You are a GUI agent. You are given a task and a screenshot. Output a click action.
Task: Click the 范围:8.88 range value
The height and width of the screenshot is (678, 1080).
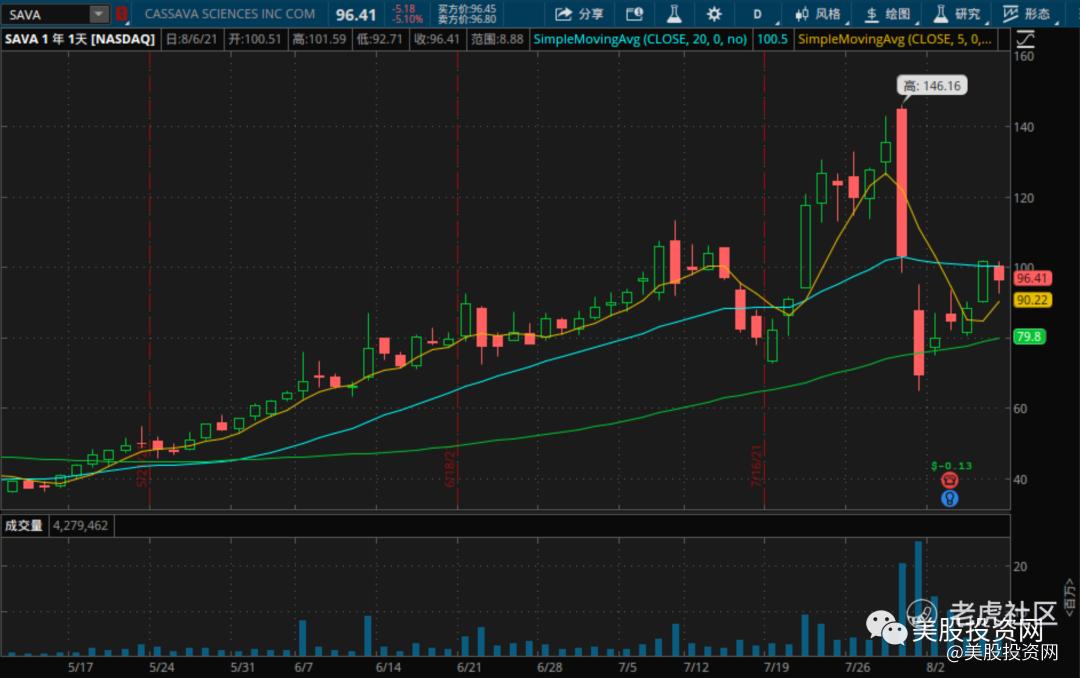coord(497,39)
